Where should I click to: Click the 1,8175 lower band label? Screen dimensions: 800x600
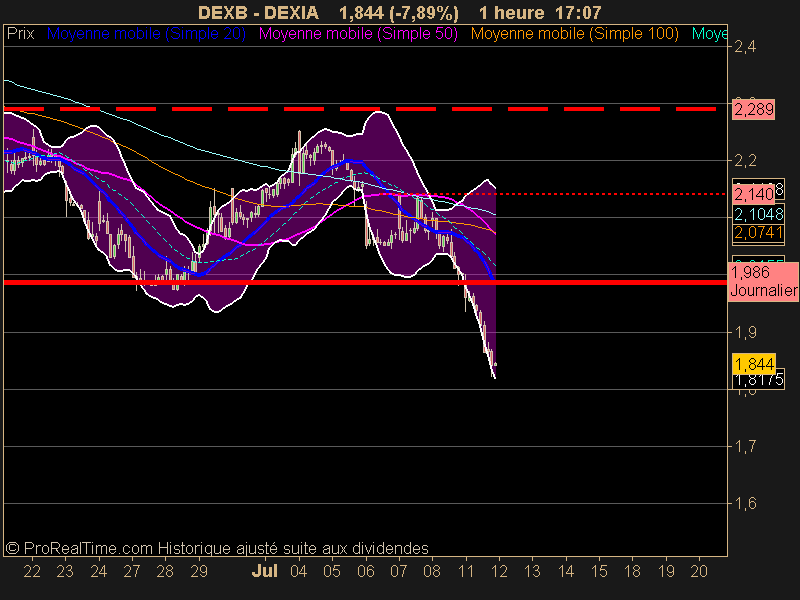click(x=759, y=380)
